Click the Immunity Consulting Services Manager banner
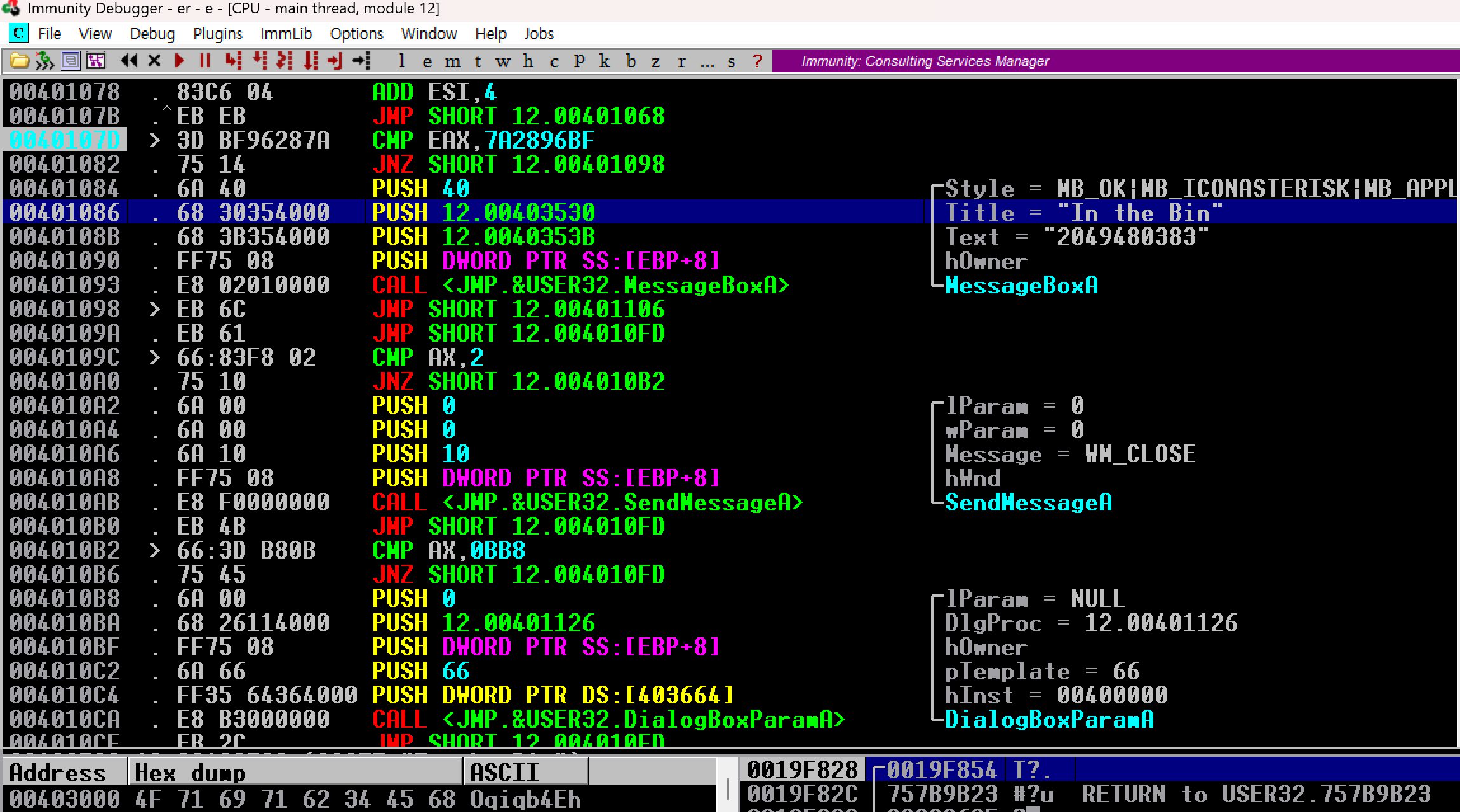The image size is (1460, 812). [925, 61]
